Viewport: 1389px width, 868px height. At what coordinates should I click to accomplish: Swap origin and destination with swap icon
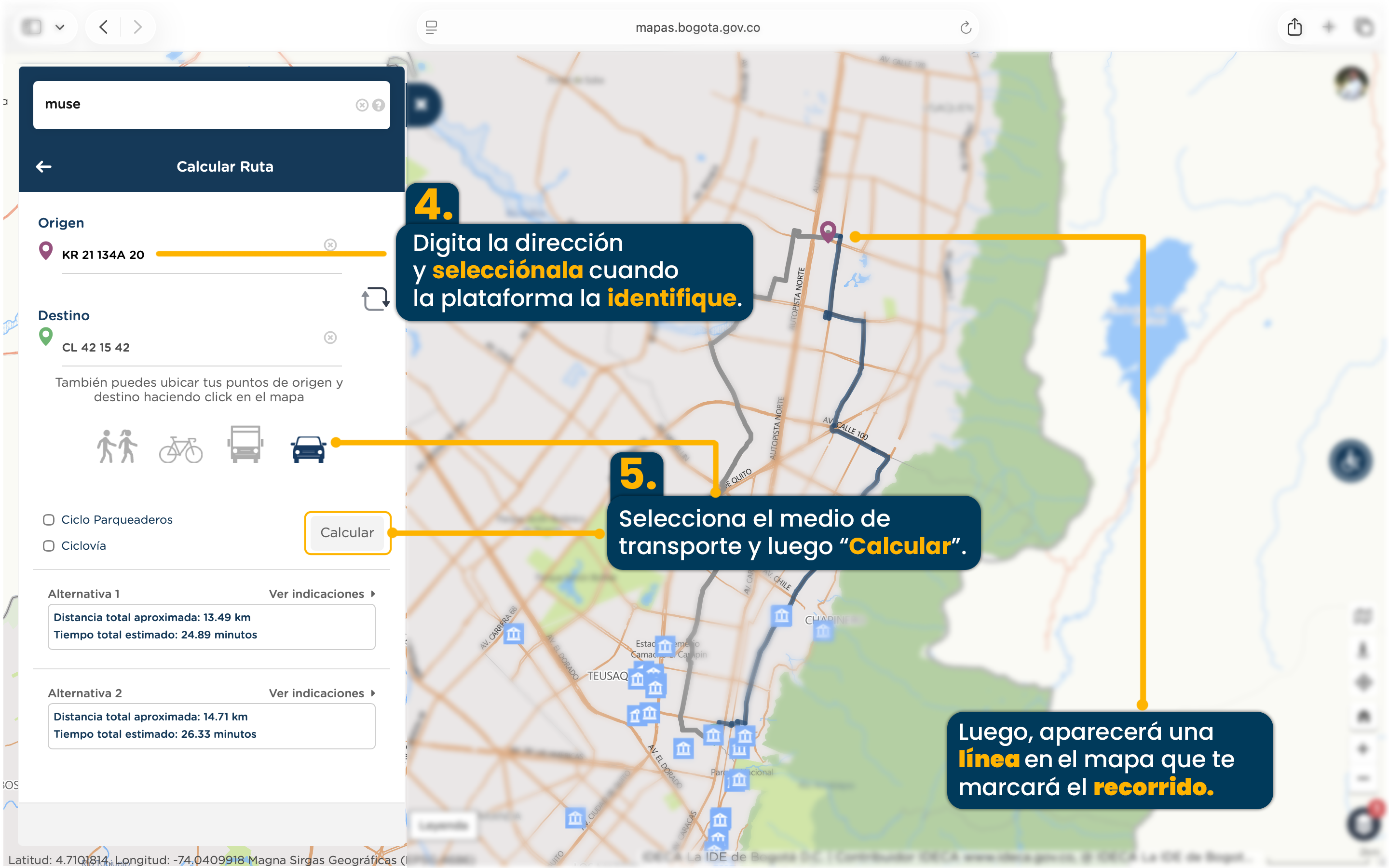375,299
